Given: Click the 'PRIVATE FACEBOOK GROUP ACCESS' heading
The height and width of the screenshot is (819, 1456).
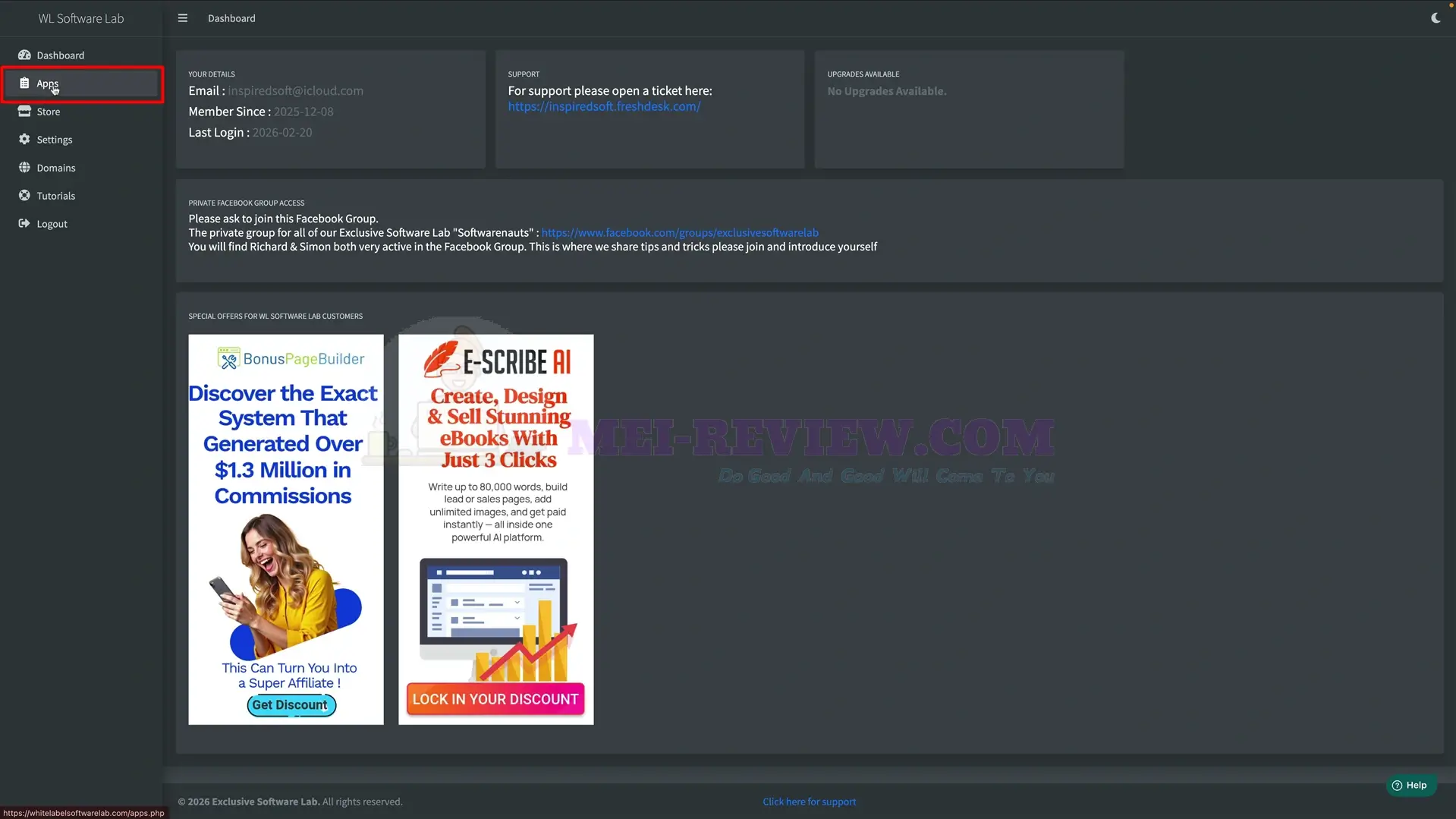Looking at the screenshot, I should (247, 203).
